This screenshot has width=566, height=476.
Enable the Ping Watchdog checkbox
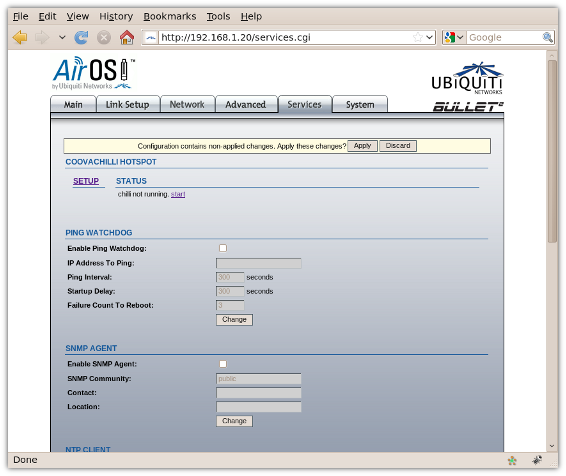(x=223, y=248)
